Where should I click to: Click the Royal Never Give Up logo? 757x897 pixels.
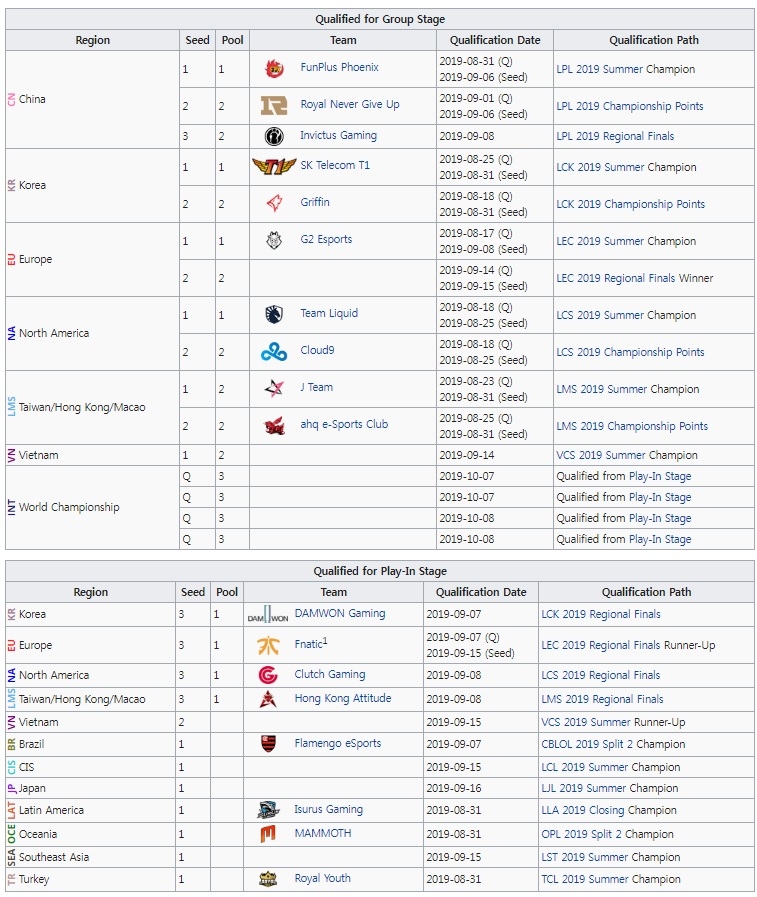(x=273, y=106)
